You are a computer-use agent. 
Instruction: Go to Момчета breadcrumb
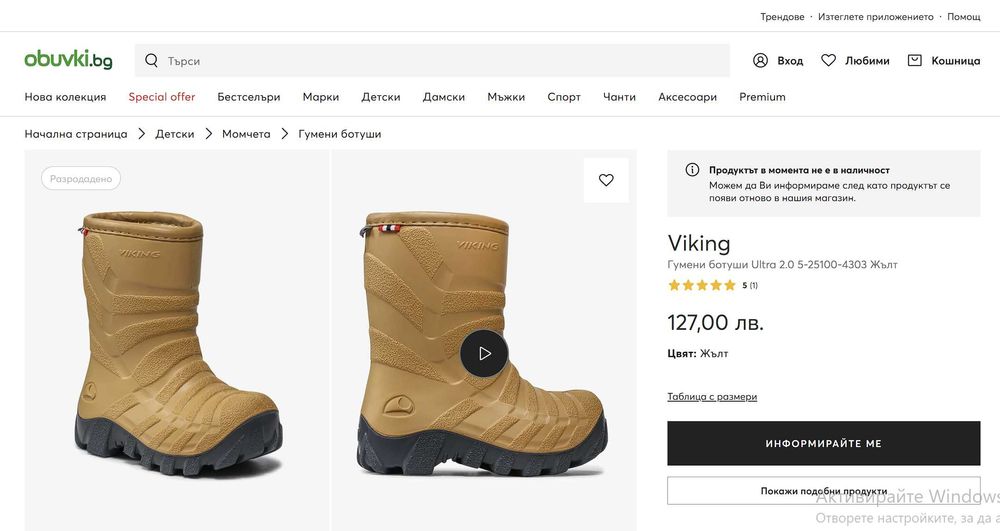[x=246, y=134]
